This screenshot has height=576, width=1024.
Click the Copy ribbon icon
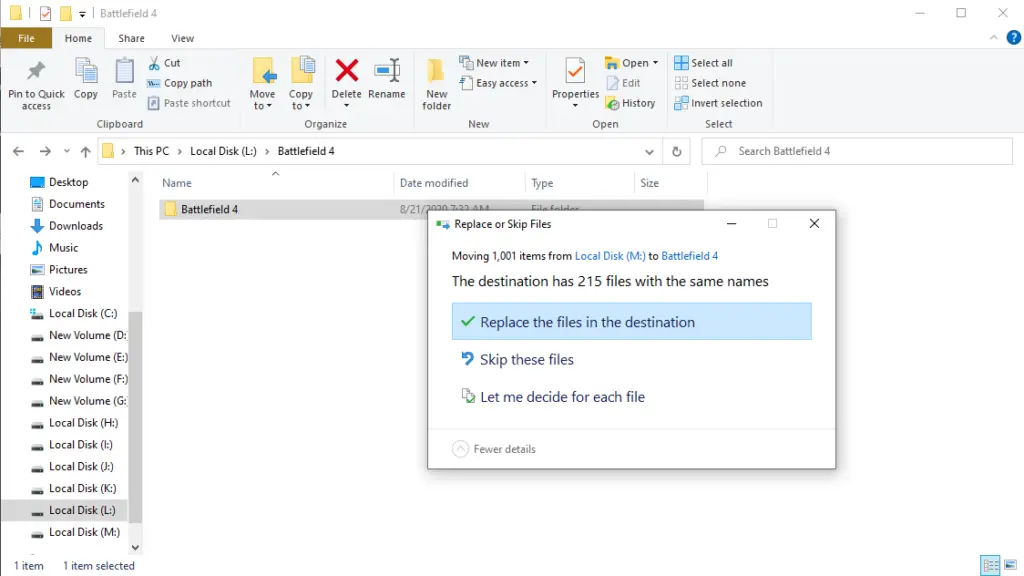pyautogui.click(x=86, y=79)
